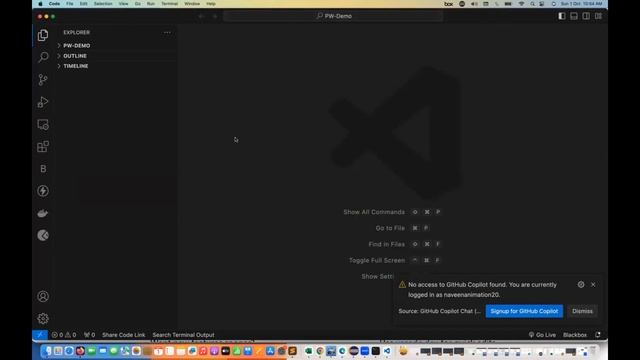The height and width of the screenshot is (360, 640).
Task: Click the Wi-Fi icon in menu bar
Action: [x=521, y=4]
